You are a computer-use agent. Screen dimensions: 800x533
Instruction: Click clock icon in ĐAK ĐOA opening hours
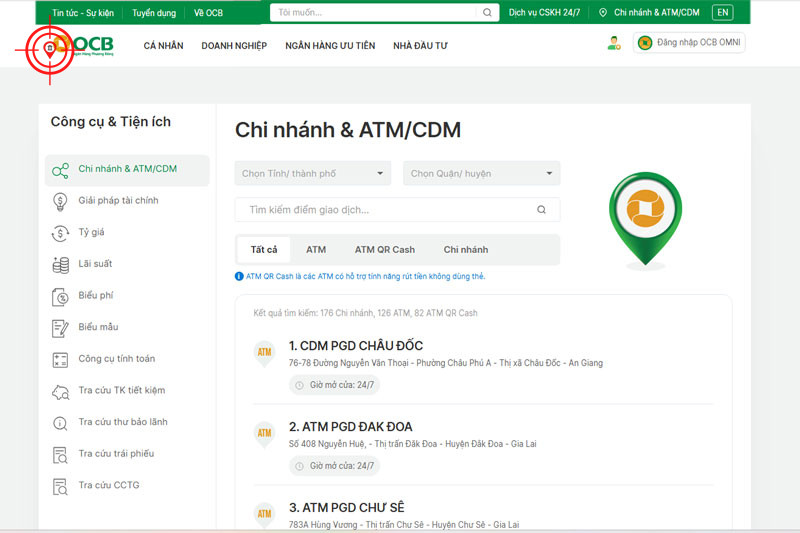click(x=299, y=466)
